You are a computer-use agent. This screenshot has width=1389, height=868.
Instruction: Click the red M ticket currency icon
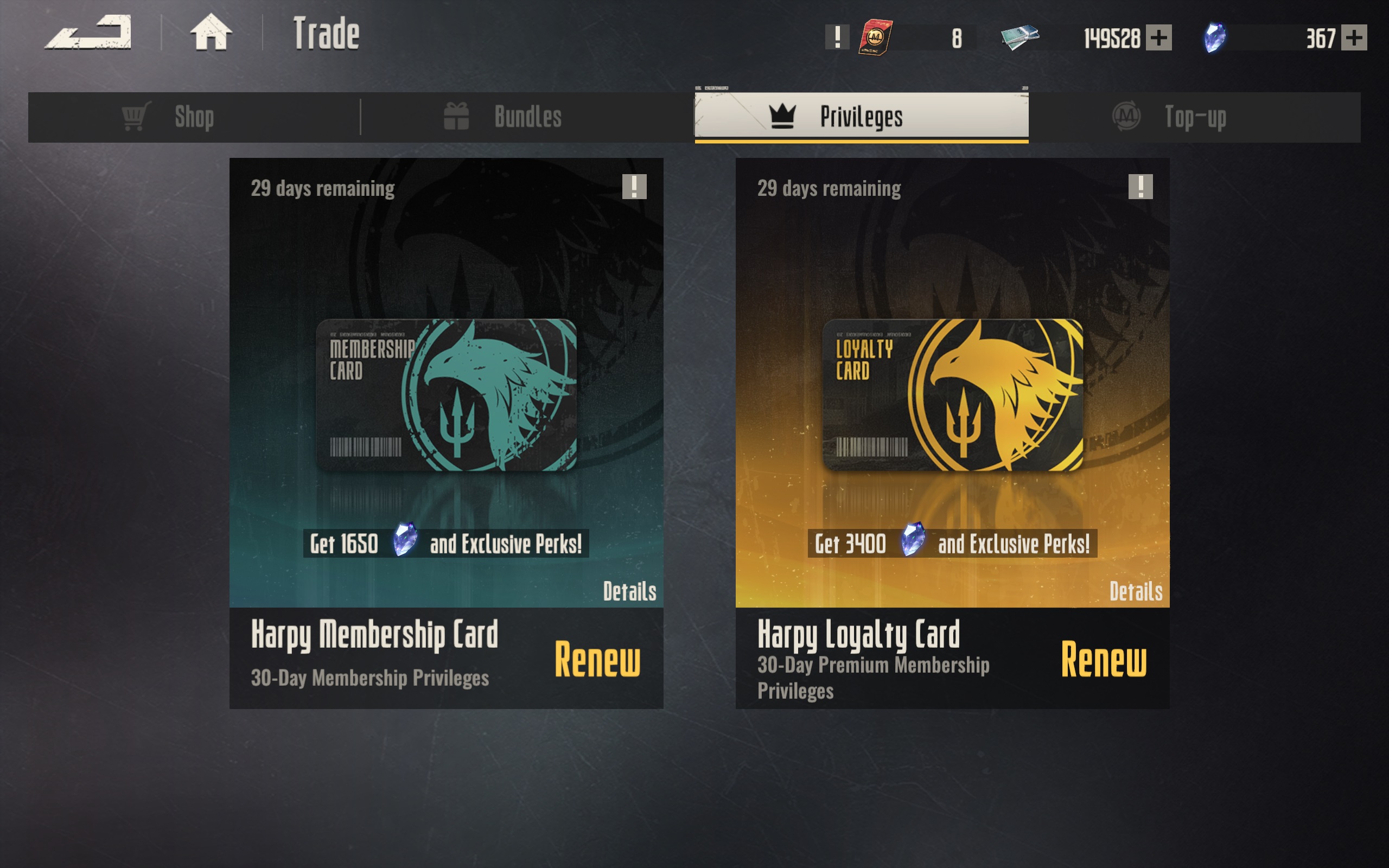(x=875, y=37)
